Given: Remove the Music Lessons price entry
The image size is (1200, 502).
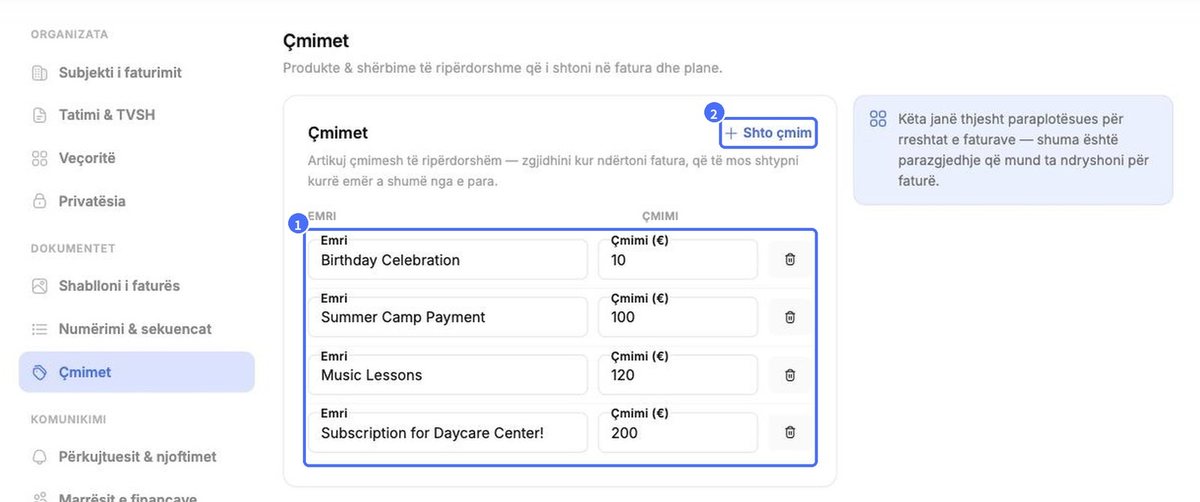Looking at the screenshot, I should pos(789,375).
